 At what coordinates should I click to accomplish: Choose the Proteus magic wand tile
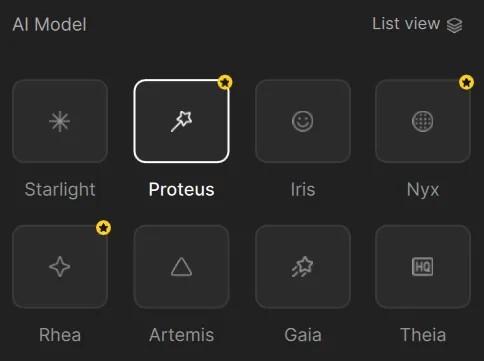[x=182, y=121]
